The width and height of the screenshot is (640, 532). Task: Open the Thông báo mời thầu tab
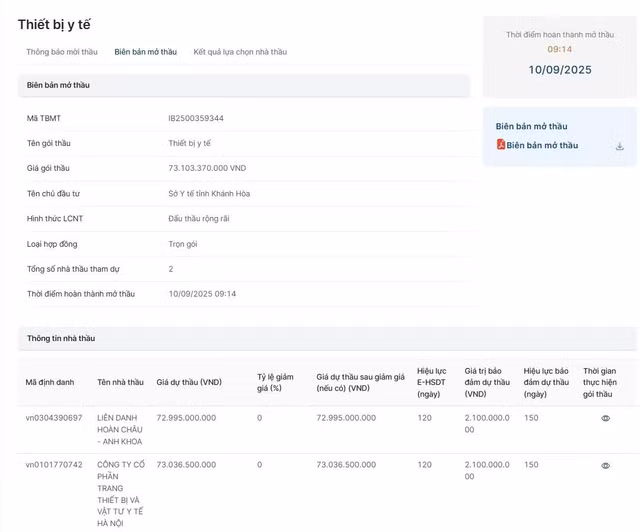click(x=62, y=51)
